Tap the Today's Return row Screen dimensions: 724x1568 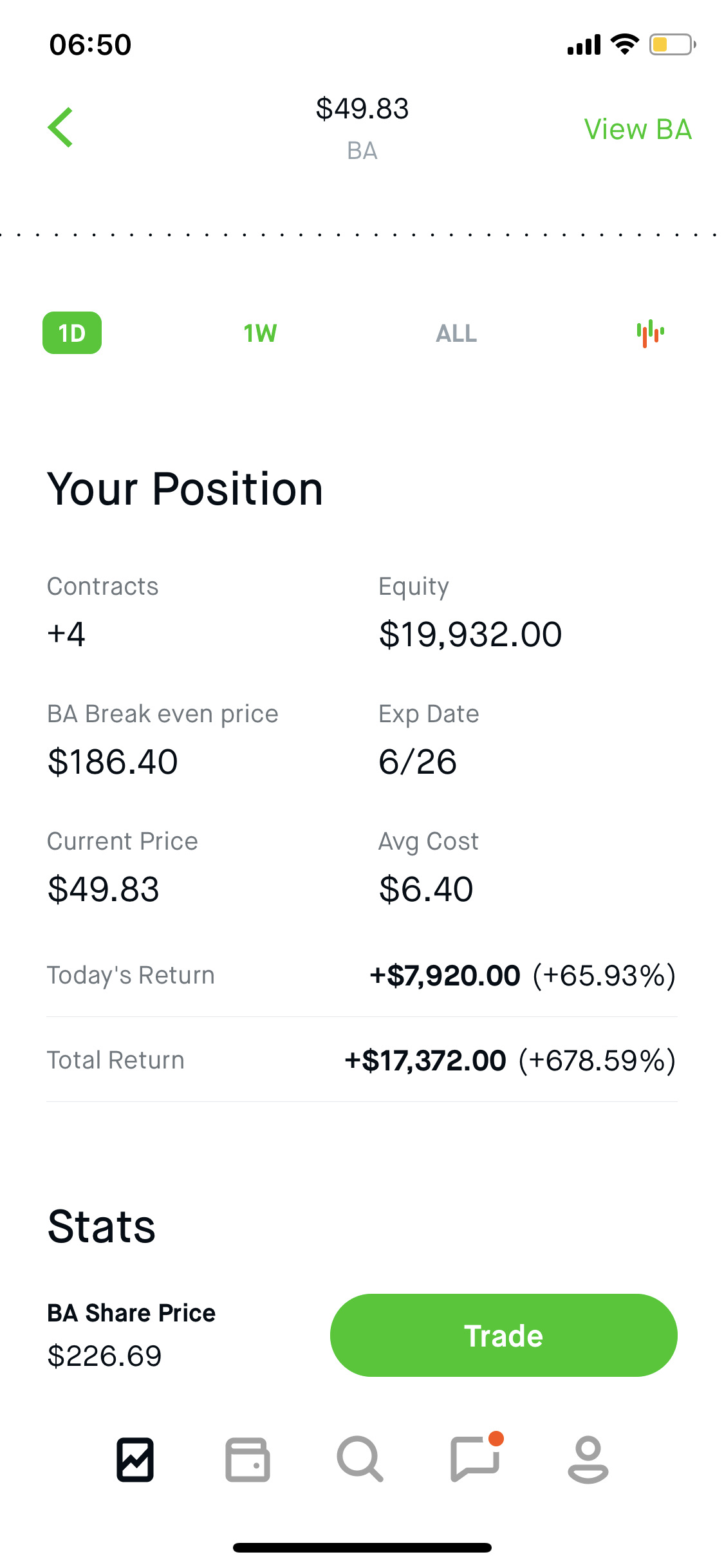[x=362, y=975]
